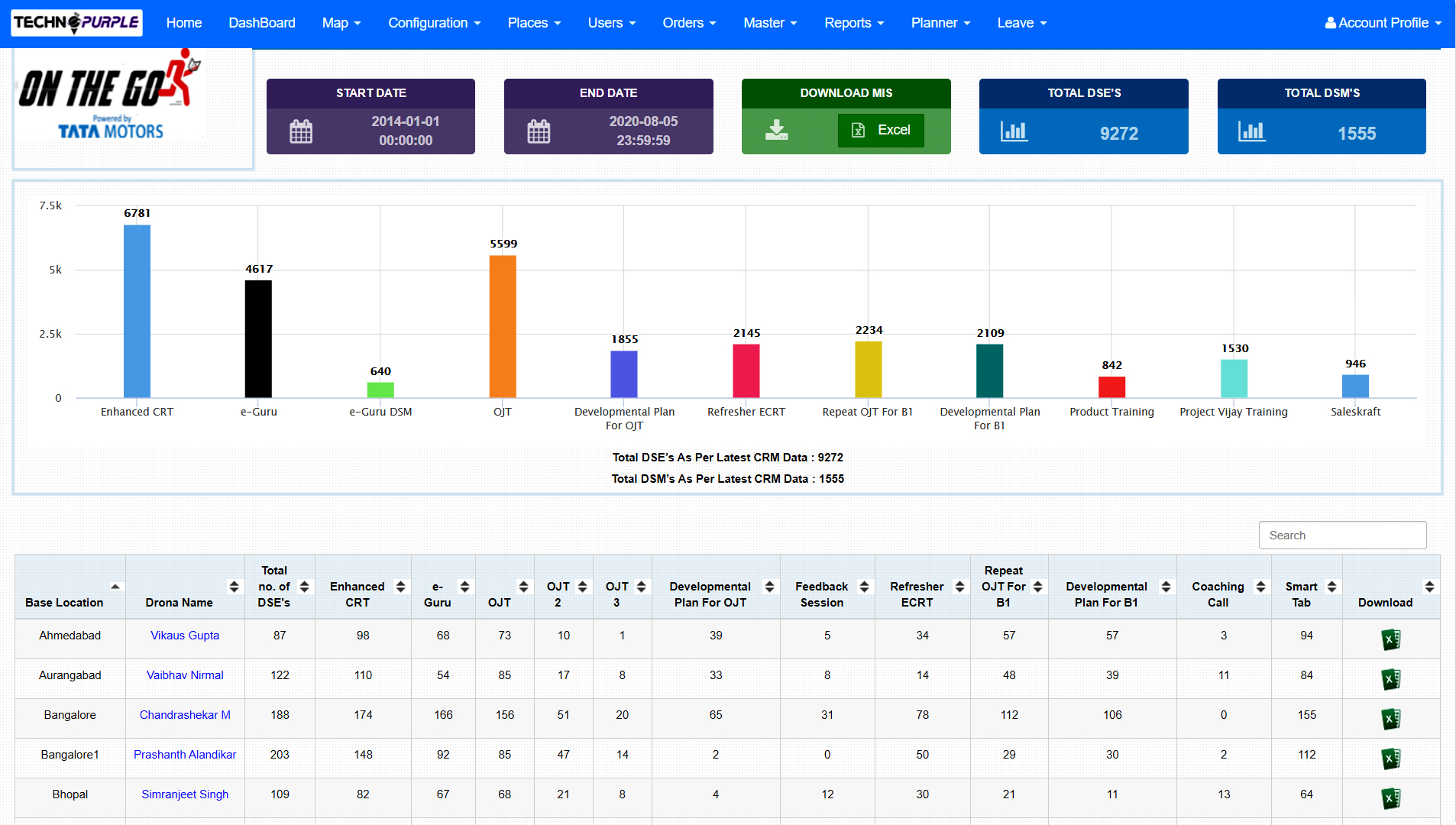The width and height of the screenshot is (1456, 825).
Task: Click the orange OJT bar
Action: click(503, 326)
